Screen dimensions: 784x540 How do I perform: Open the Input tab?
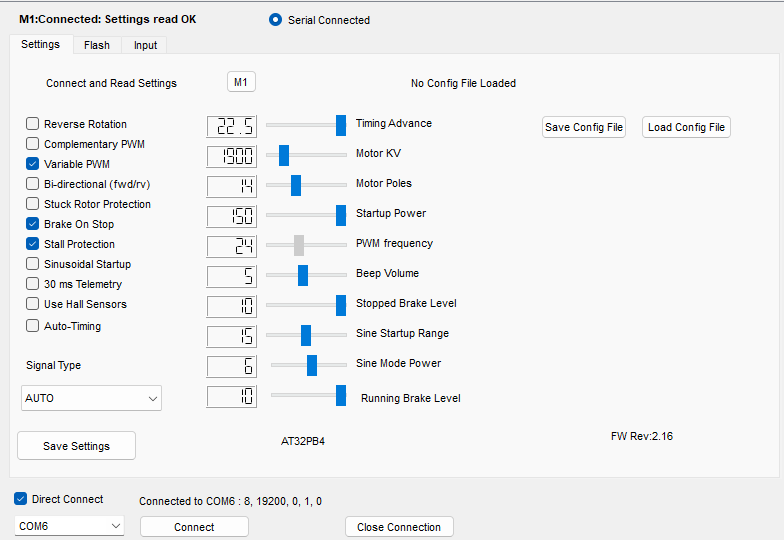[145, 45]
